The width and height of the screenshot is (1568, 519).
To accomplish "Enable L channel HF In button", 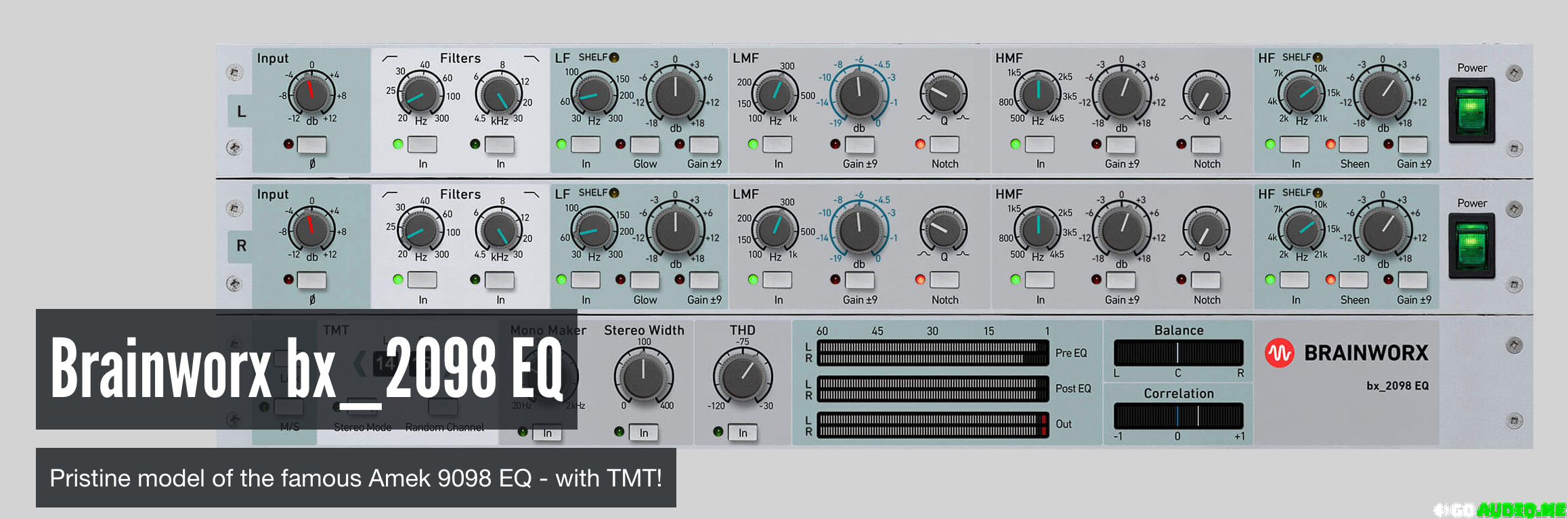I will click(x=1294, y=144).
